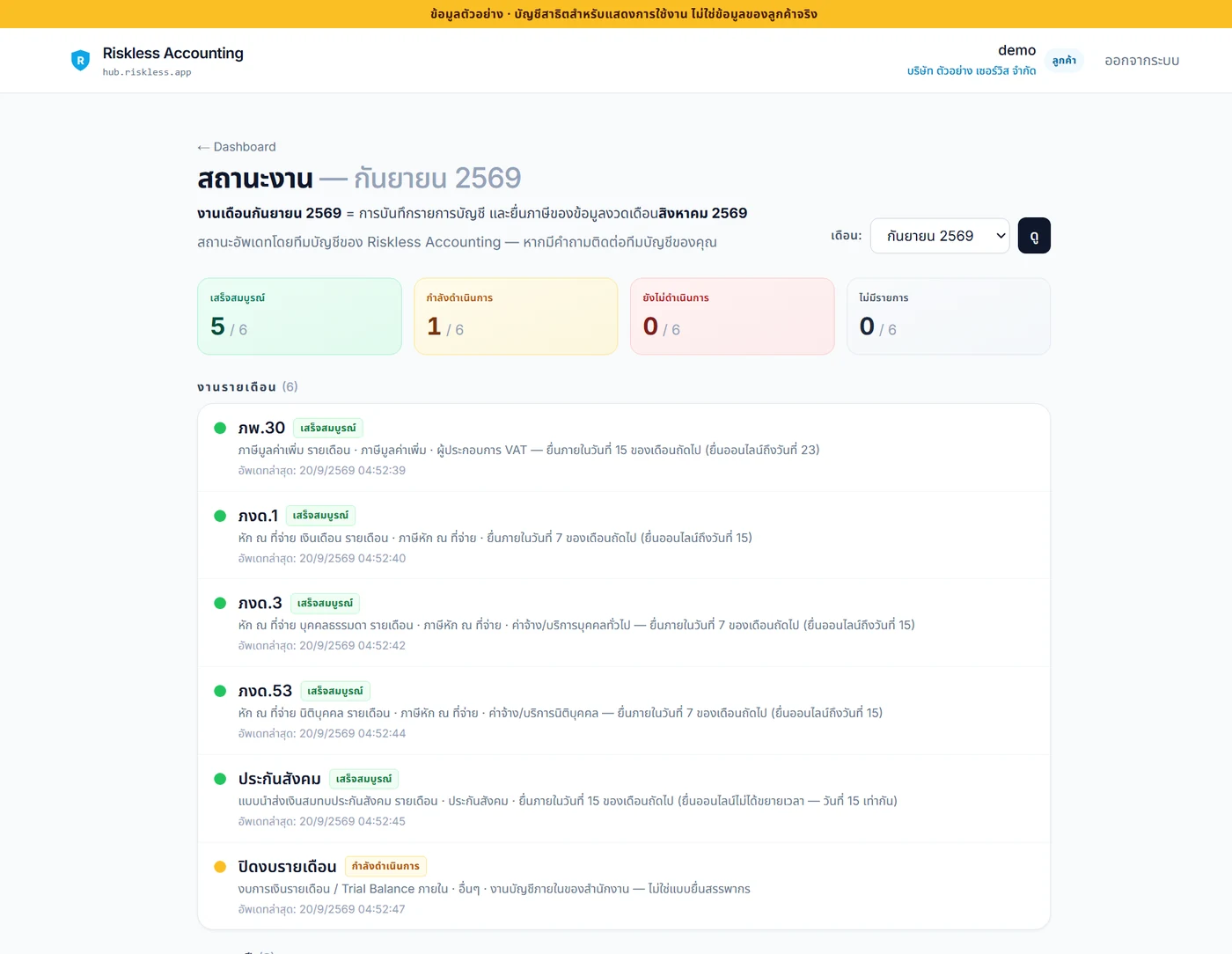Select the ยังไม่ดำเนินการ 0/6 summary card
1232x954 pixels.
[732, 317]
